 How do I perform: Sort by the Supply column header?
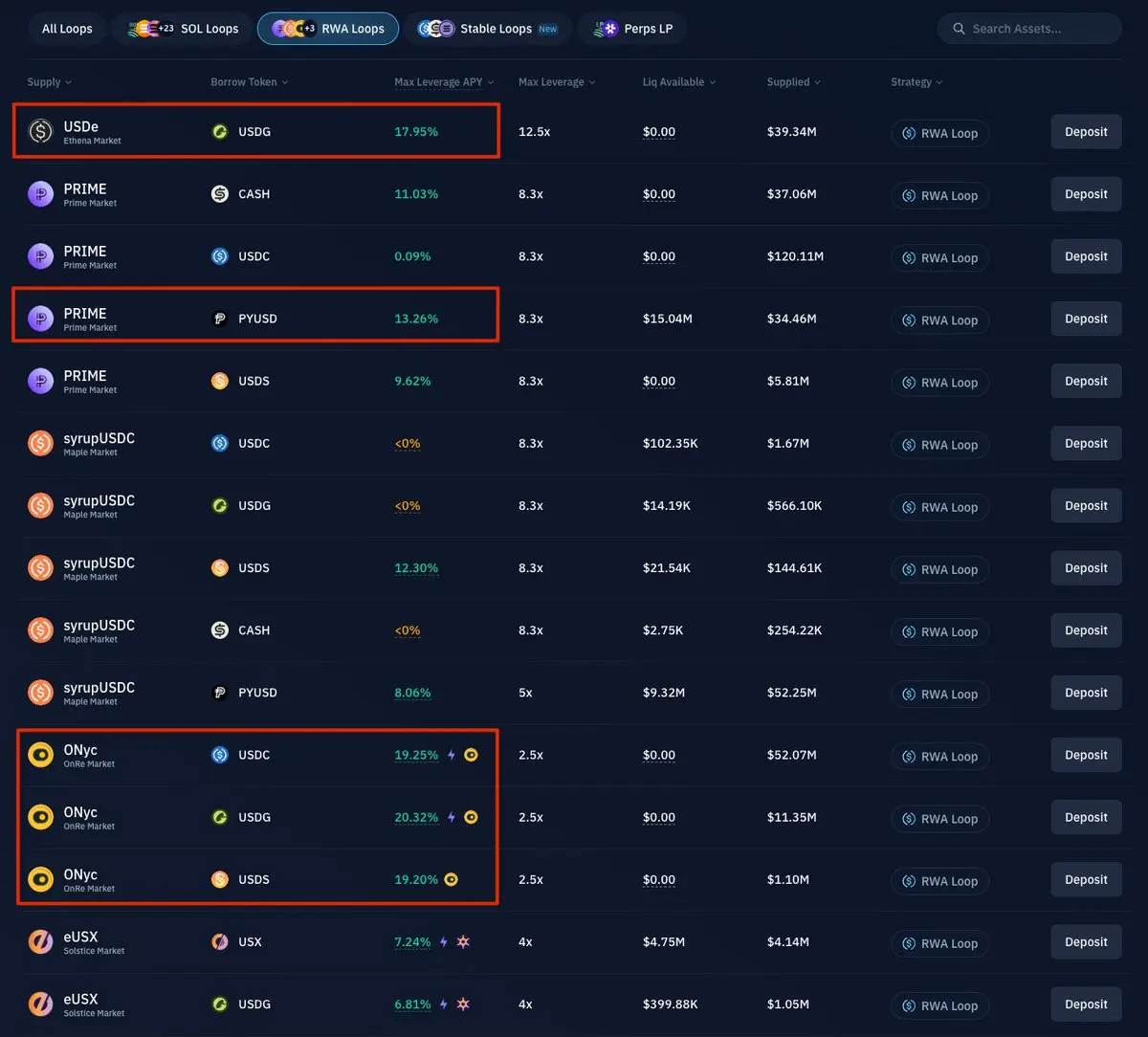pyautogui.click(x=49, y=82)
